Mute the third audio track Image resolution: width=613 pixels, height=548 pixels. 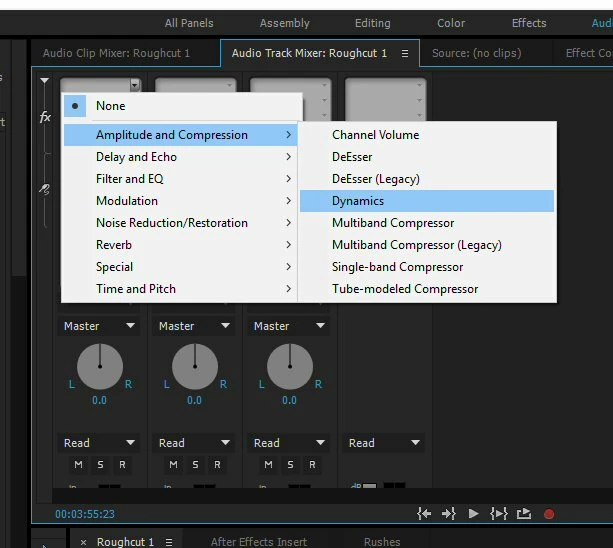268,464
